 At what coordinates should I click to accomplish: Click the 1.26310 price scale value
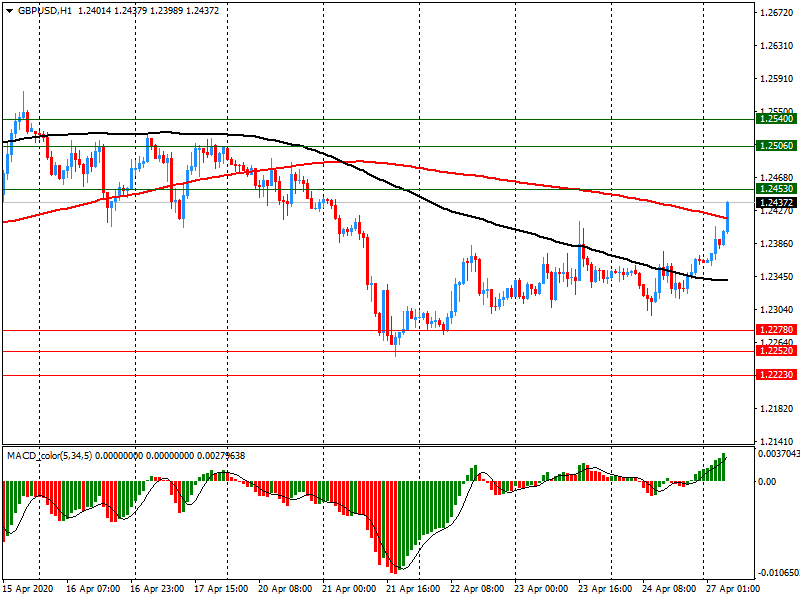(x=777, y=46)
